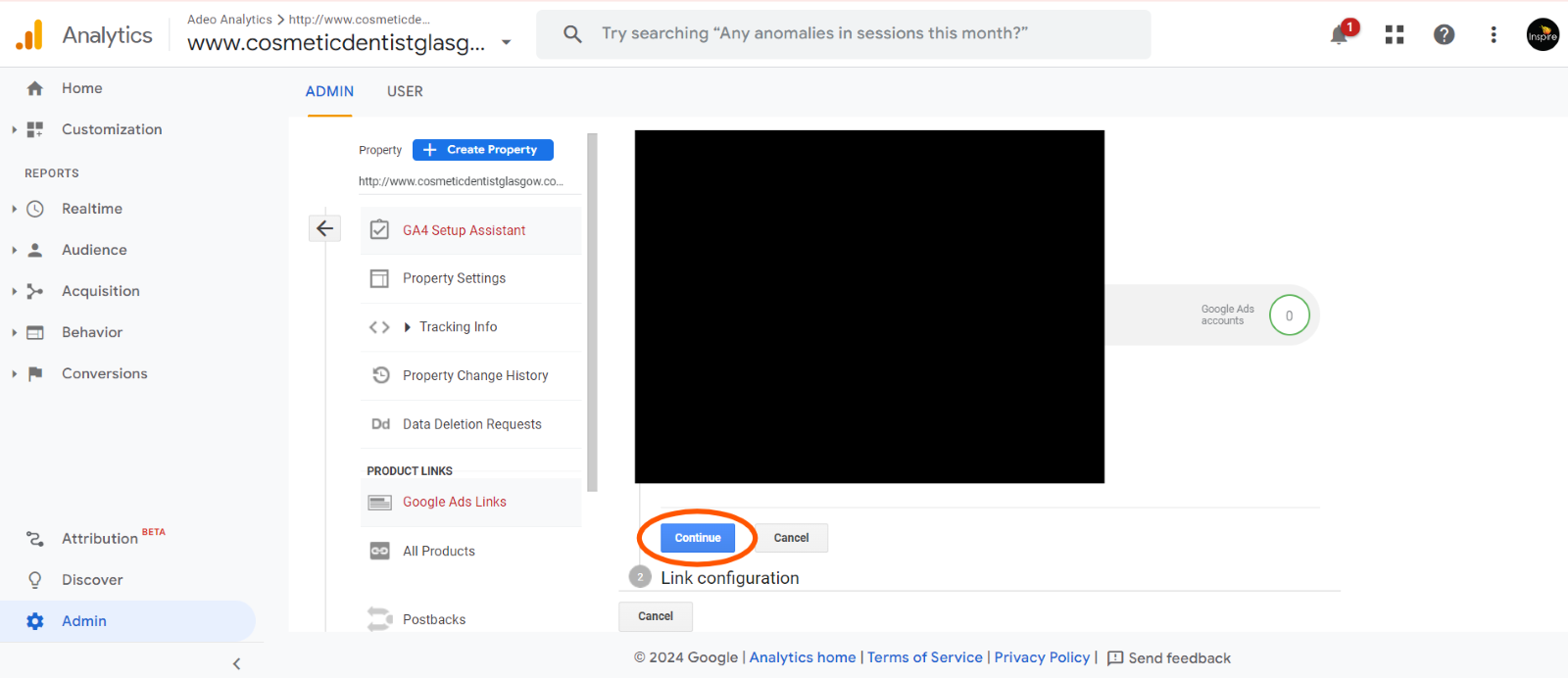Viewport: 1568px width, 678px height.
Task: Click the back arrow beside property column
Action: [325, 228]
